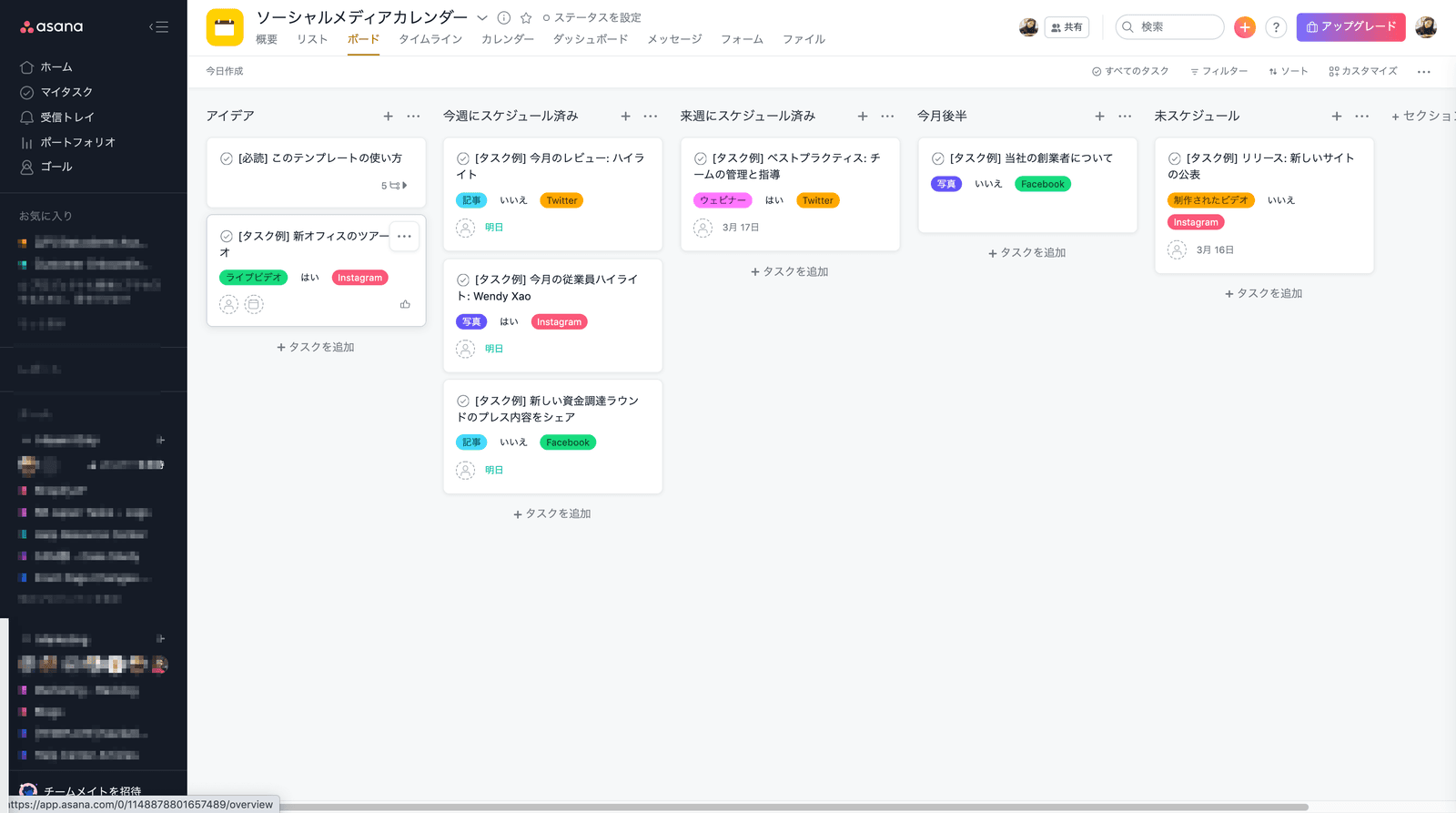
Task: Click the yellow project color icon
Action: (225, 27)
